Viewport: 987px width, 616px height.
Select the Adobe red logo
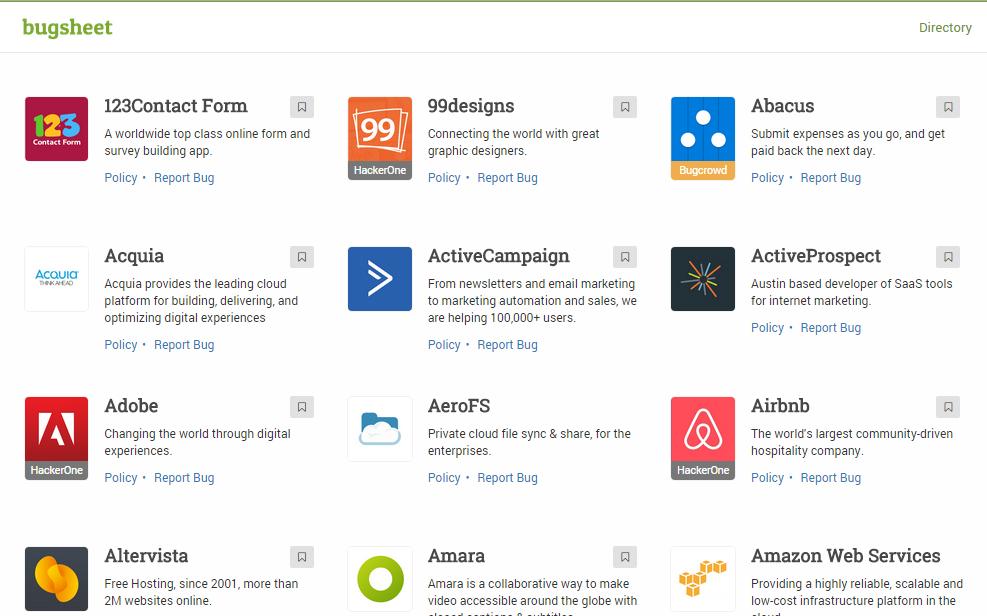pyautogui.click(x=57, y=429)
